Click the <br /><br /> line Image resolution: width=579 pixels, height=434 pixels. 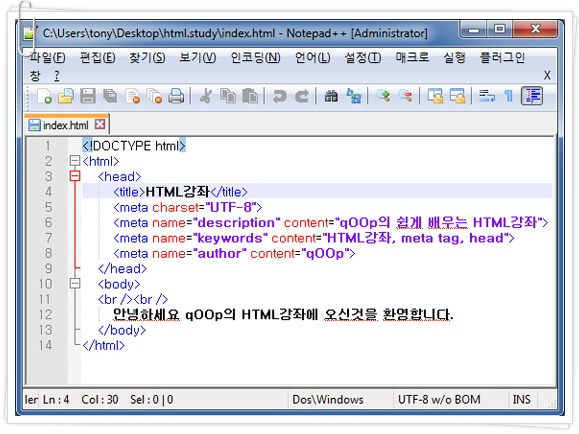[133, 299]
